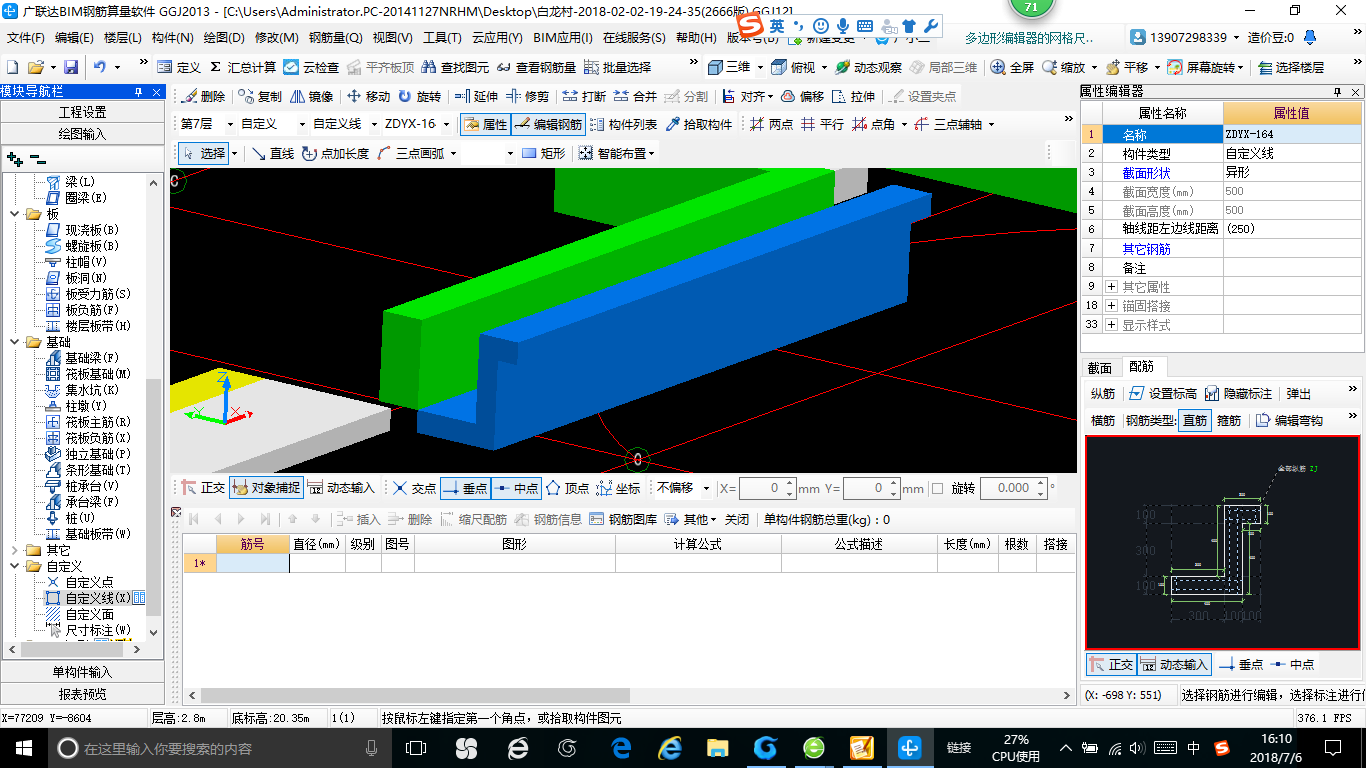Click the 弹出 pop-out button
Viewport: 1366px width, 768px height.
(1298, 394)
